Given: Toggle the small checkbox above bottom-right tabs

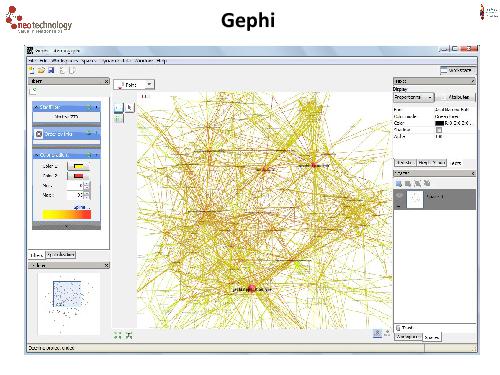Looking at the screenshot, I should click(x=398, y=328).
